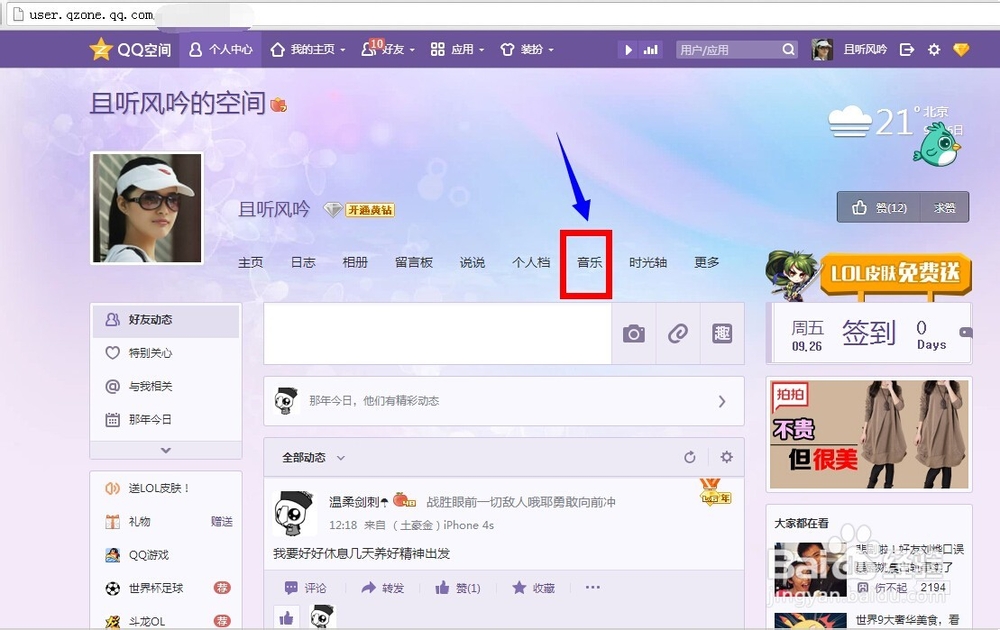Click the grey diamond icon beside 且听风吟
1000x630 pixels.
coord(333,209)
